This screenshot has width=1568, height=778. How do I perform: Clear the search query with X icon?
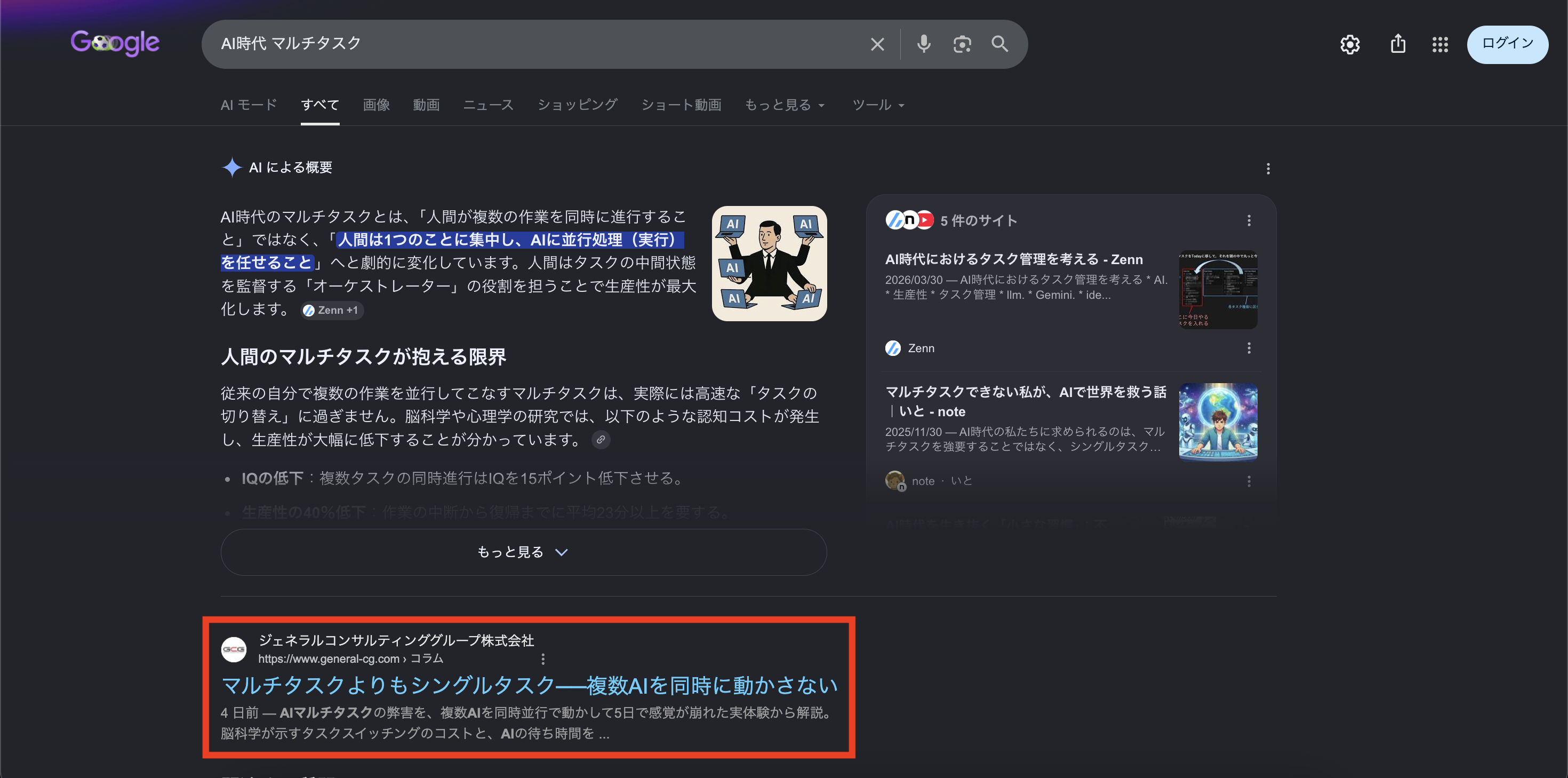(x=877, y=44)
